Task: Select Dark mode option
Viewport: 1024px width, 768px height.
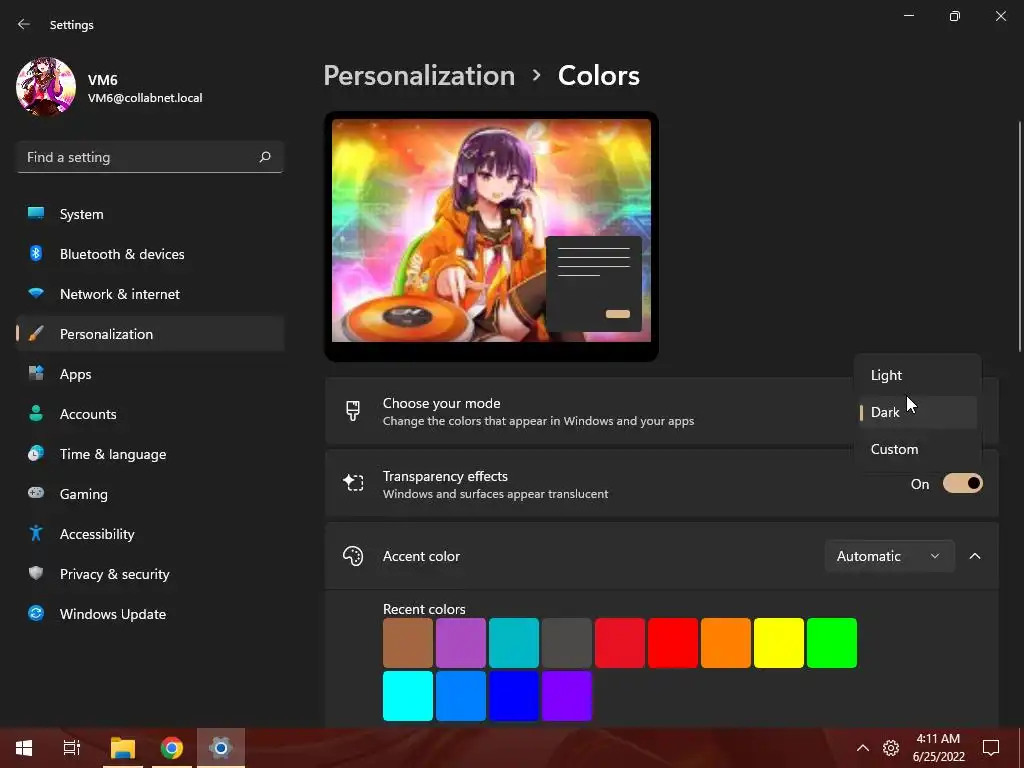Action: (x=918, y=412)
